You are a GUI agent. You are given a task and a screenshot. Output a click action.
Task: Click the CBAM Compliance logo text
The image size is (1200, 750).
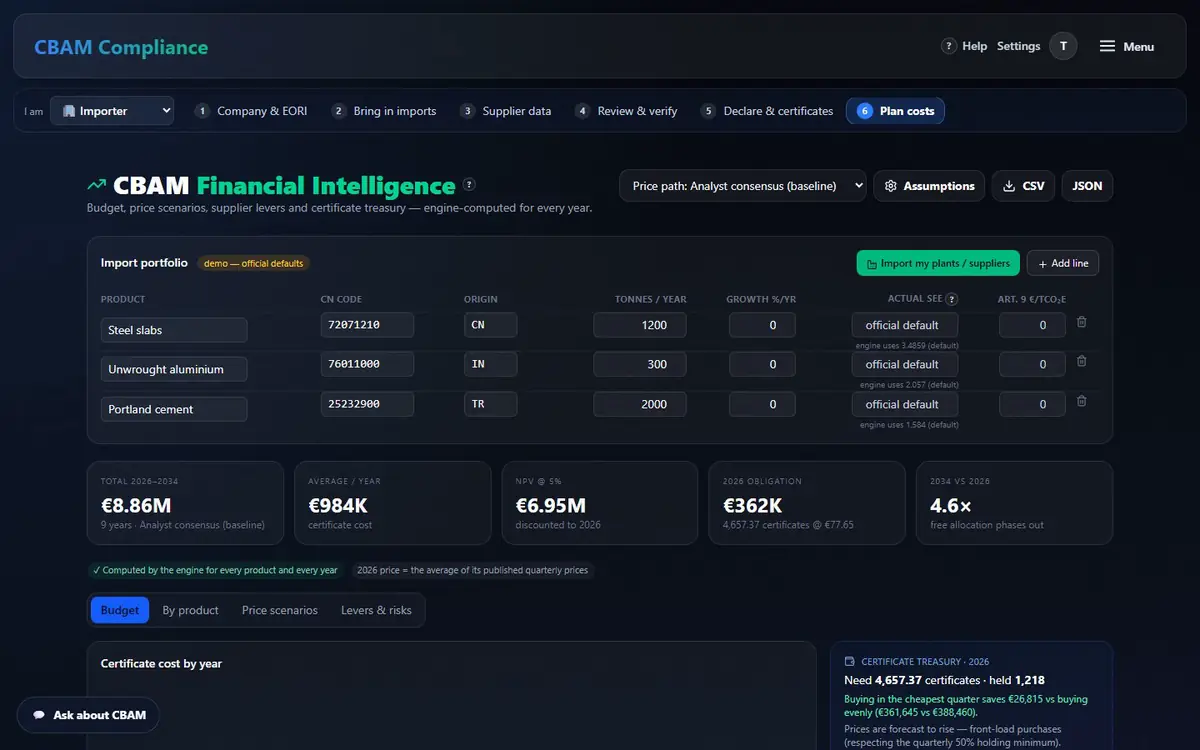point(121,47)
